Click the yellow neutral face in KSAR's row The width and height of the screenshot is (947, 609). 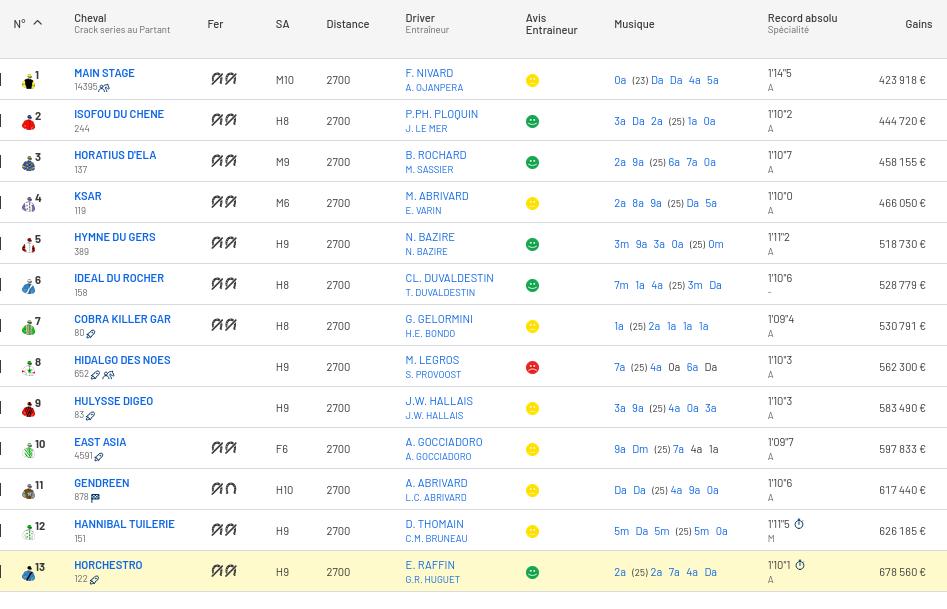532,203
